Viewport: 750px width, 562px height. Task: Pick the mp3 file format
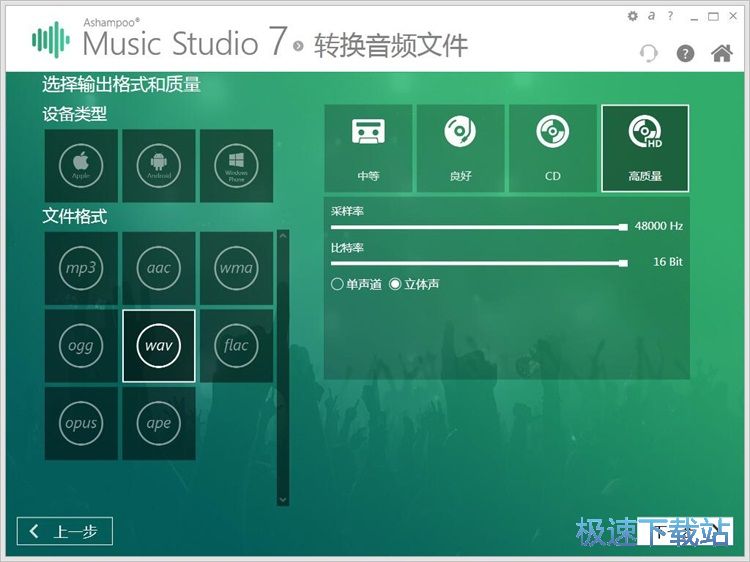pyautogui.click(x=81, y=268)
